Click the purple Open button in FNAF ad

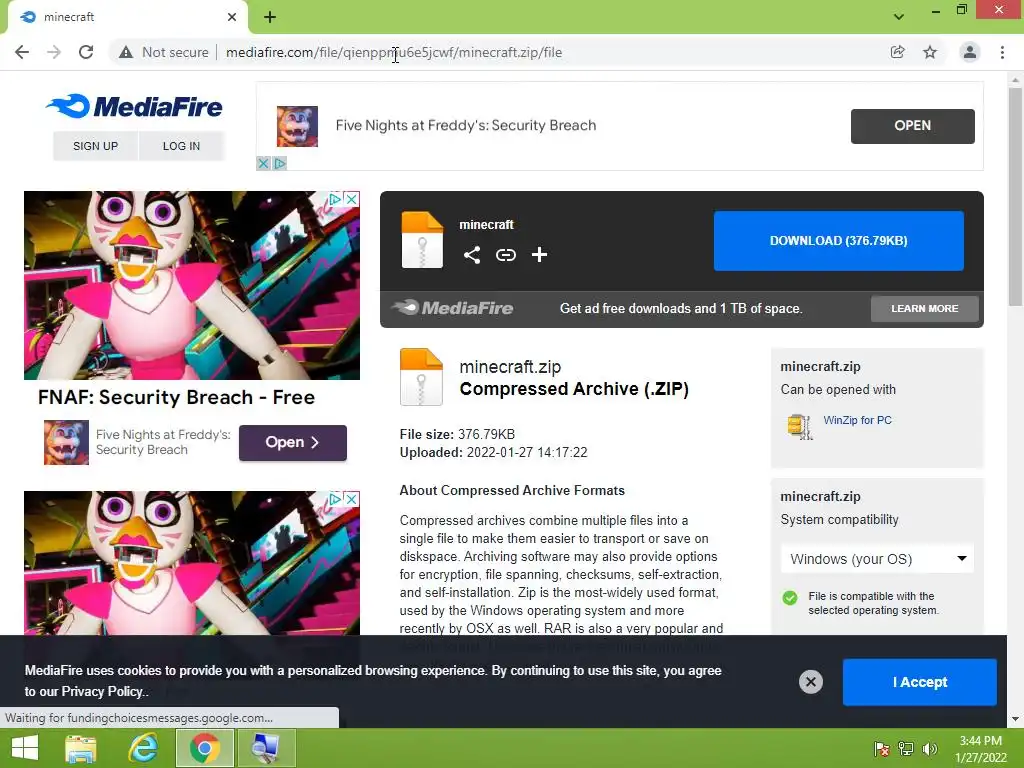293,443
